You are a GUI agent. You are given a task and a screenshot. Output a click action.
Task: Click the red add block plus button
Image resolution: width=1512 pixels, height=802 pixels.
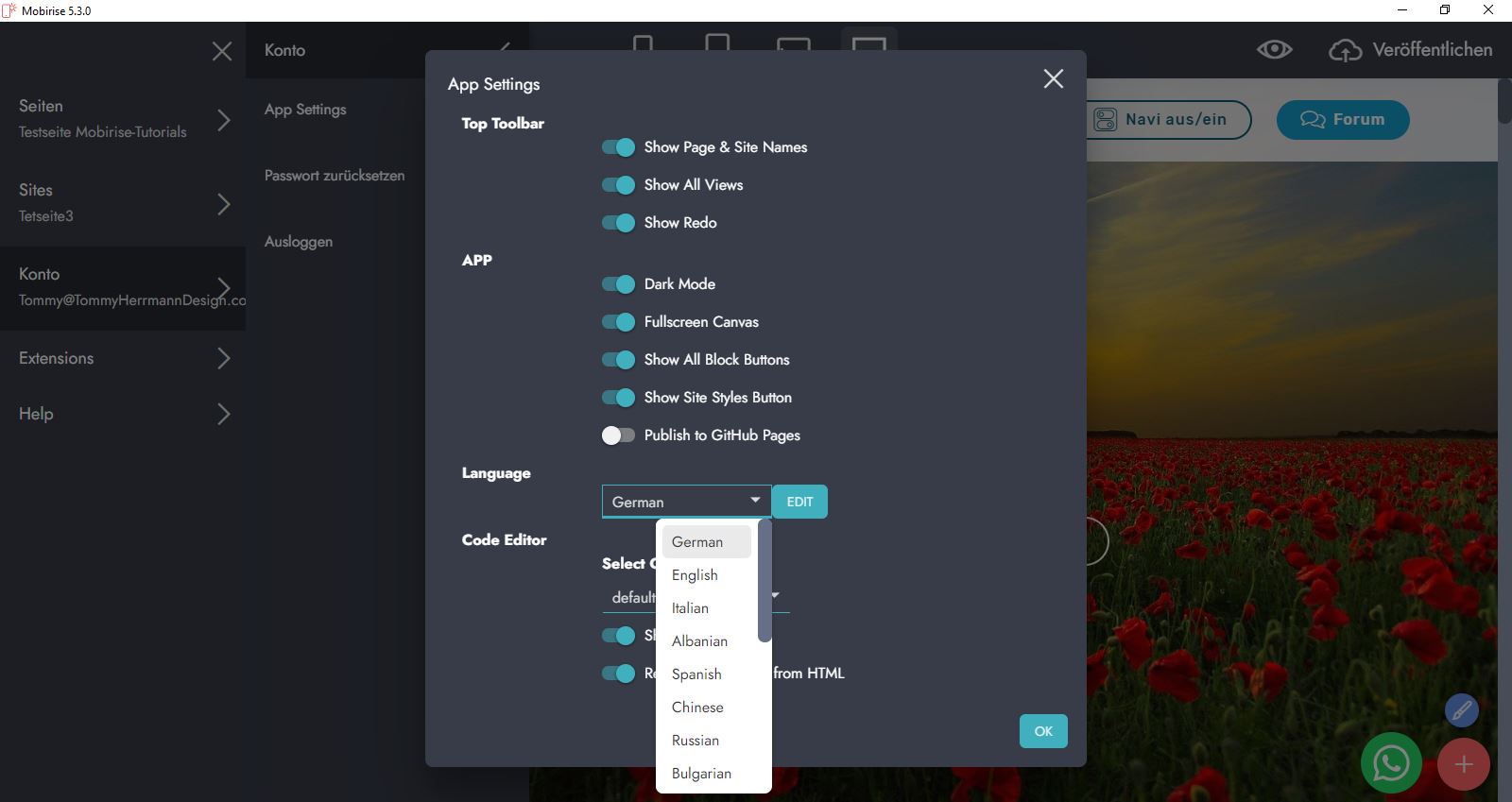(1463, 764)
